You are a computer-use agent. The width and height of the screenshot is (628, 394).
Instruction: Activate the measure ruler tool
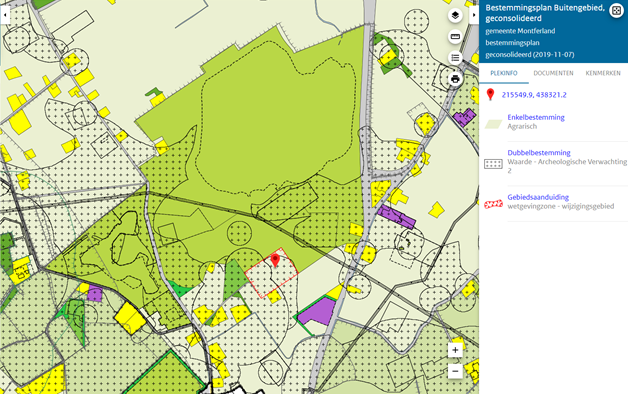(x=455, y=36)
